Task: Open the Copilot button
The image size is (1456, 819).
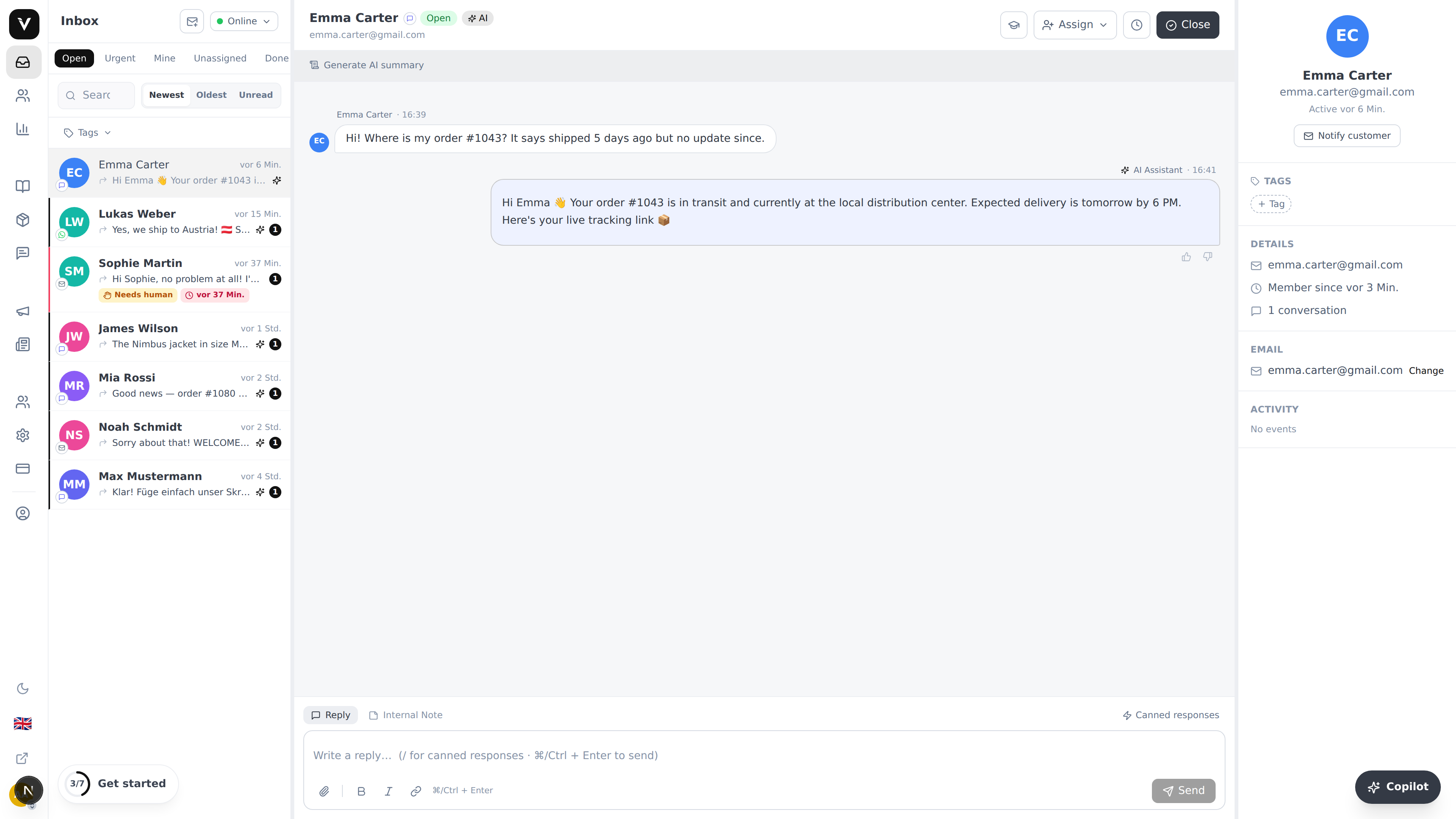Action: click(1398, 787)
